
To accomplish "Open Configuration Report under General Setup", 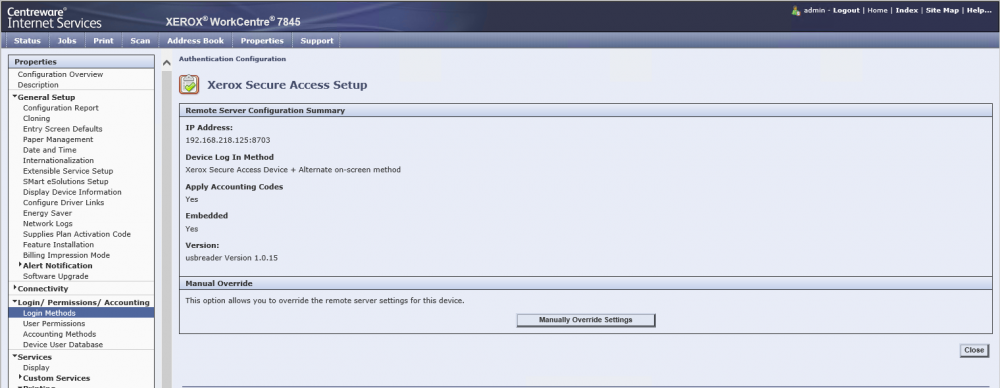I will [x=61, y=108].
